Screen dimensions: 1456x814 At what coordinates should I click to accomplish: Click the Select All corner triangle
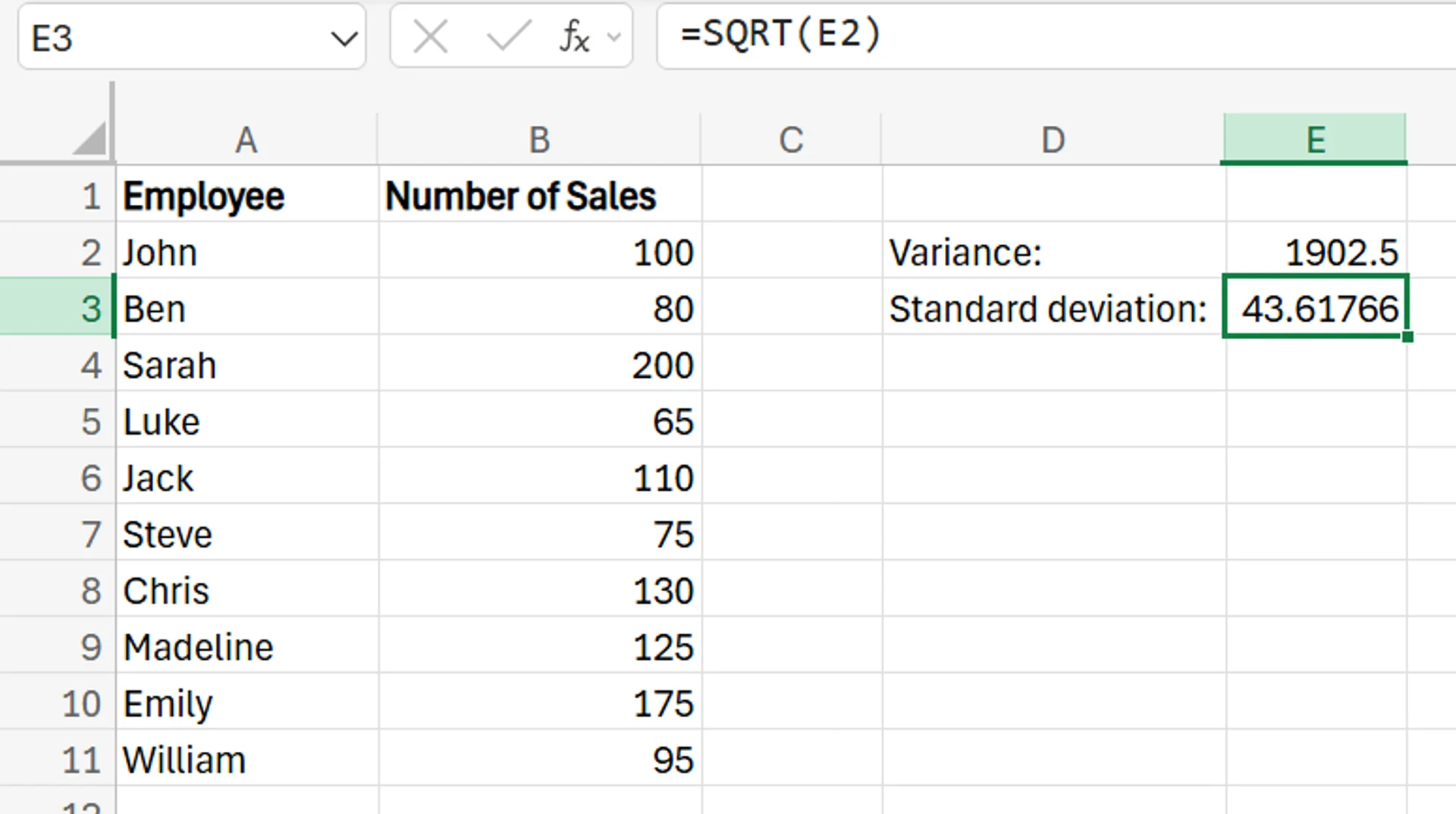click(x=90, y=139)
